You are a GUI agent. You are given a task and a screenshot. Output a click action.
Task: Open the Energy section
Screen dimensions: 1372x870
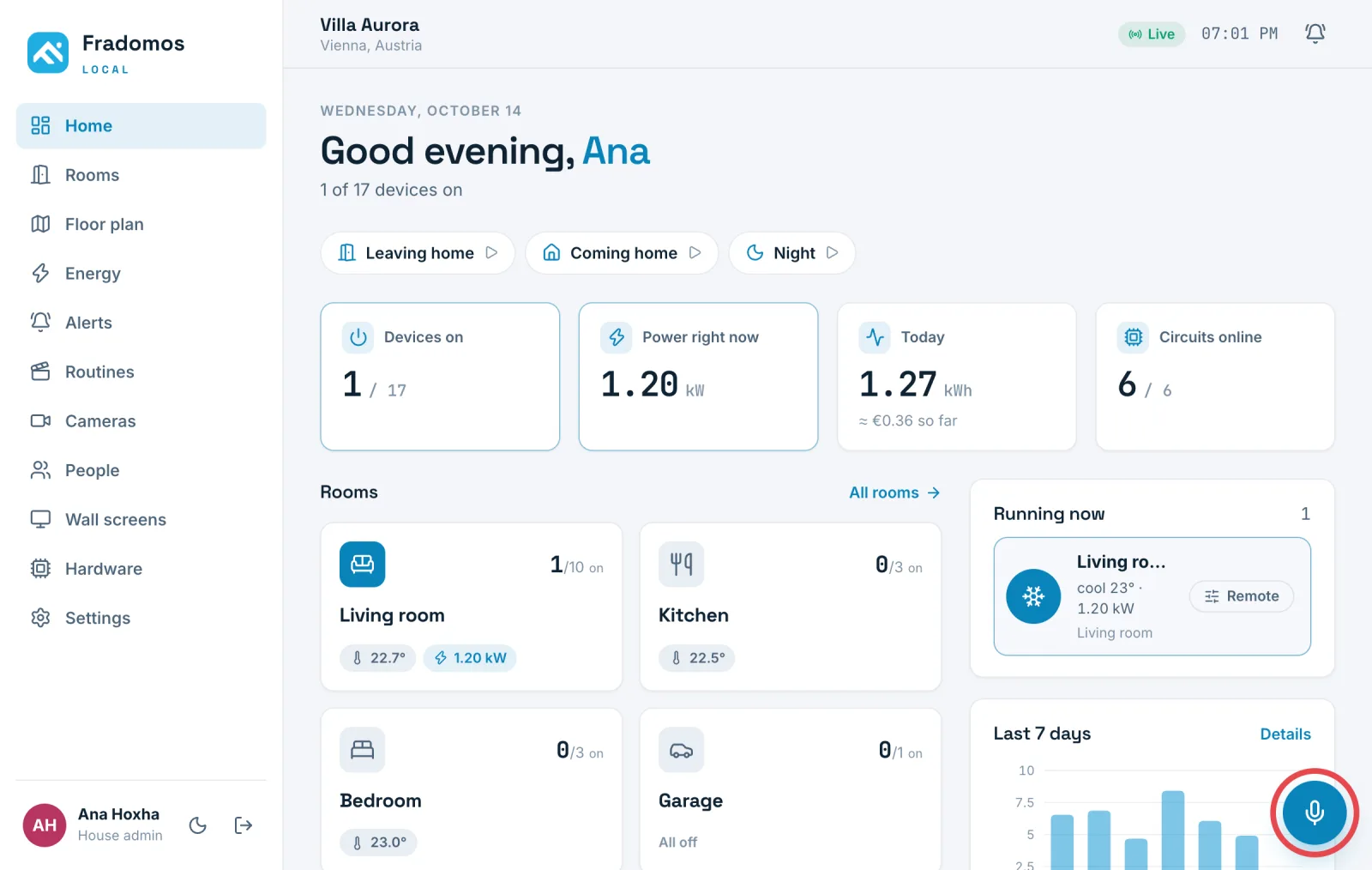coord(141,274)
